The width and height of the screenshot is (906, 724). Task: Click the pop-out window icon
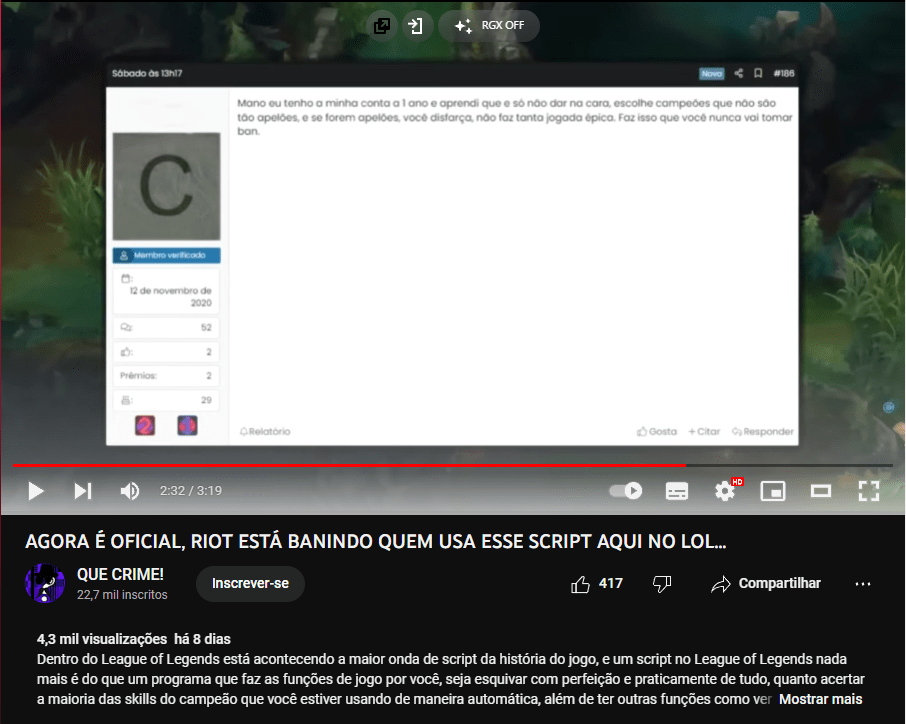click(x=382, y=25)
